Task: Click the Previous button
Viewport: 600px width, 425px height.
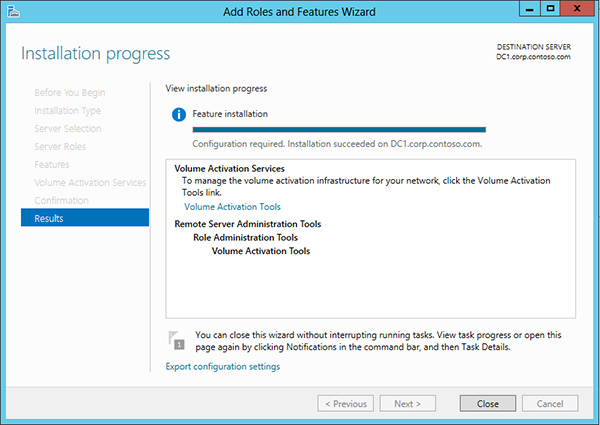Action: (x=346, y=404)
